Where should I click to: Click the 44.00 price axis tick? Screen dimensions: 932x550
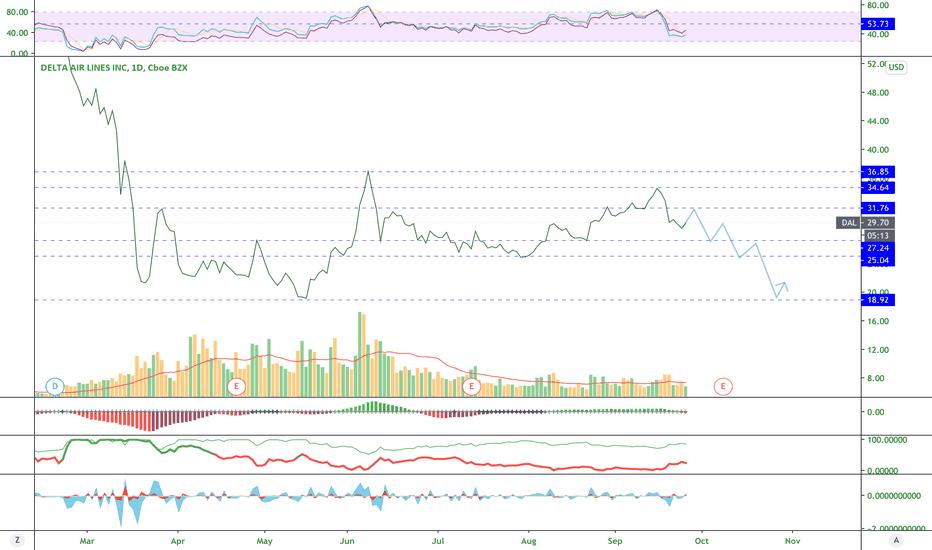878,121
